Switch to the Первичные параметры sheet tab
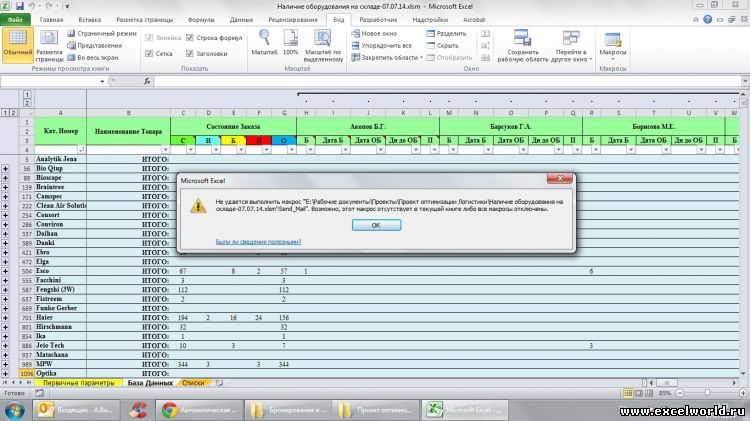The height and width of the screenshot is (421, 750). (77, 383)
